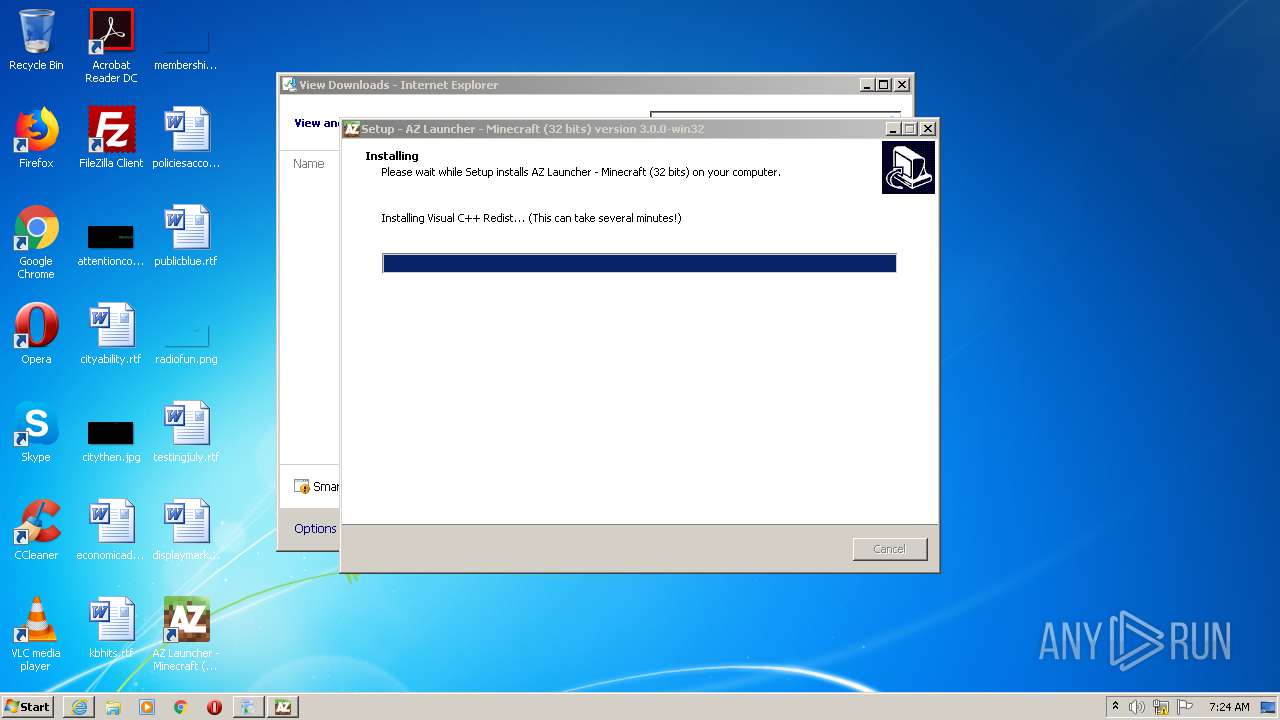Launch Google Chrome from desktop
The image size is (1280, 720).
click(x=36, y=242)
